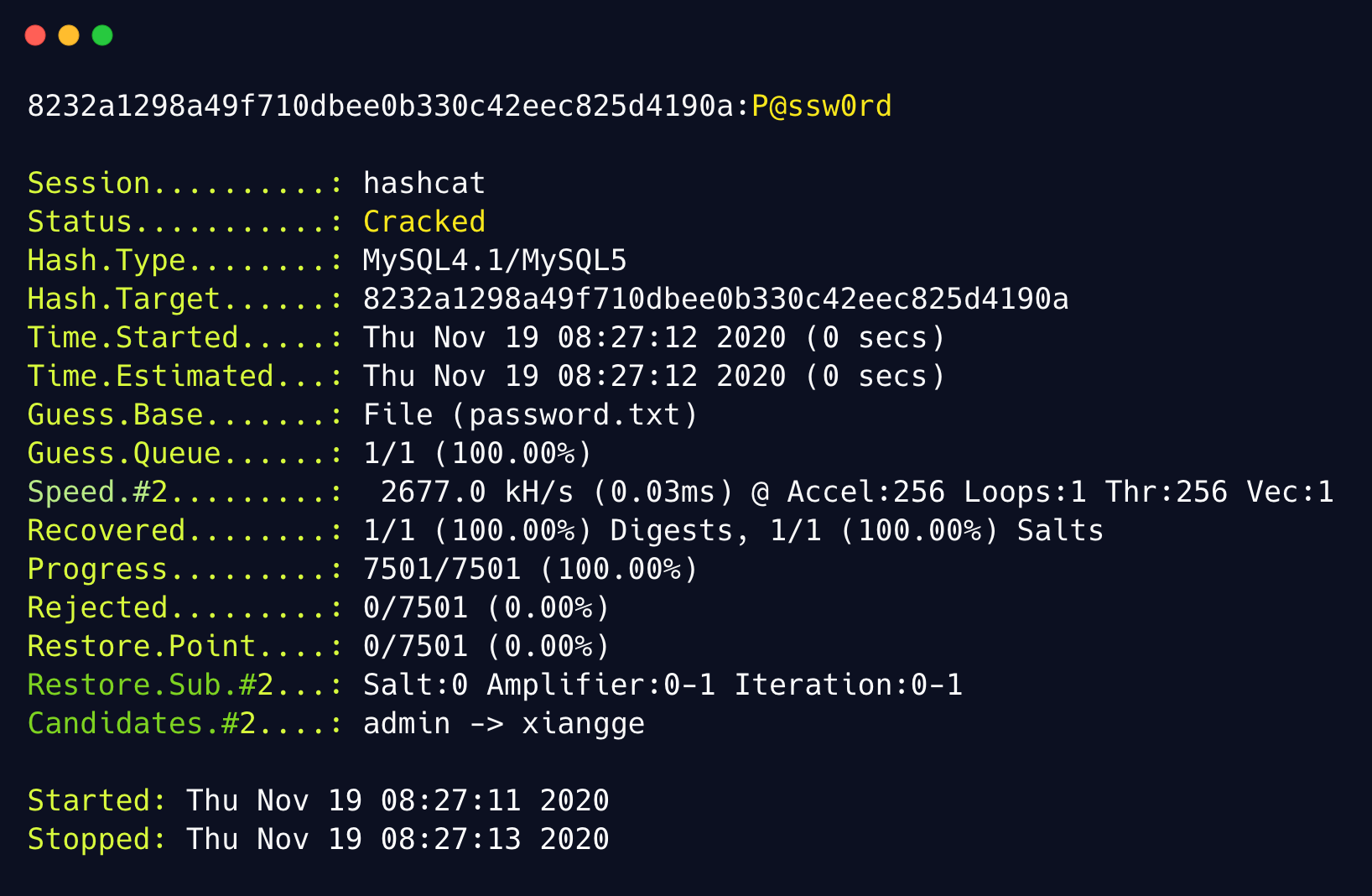Click the xiangge candidate word

[x=583, y=723]
